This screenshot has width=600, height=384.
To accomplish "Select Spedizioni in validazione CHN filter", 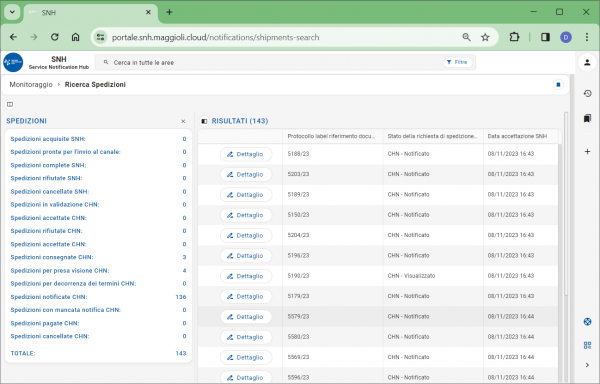I will (x=98, y=205).
